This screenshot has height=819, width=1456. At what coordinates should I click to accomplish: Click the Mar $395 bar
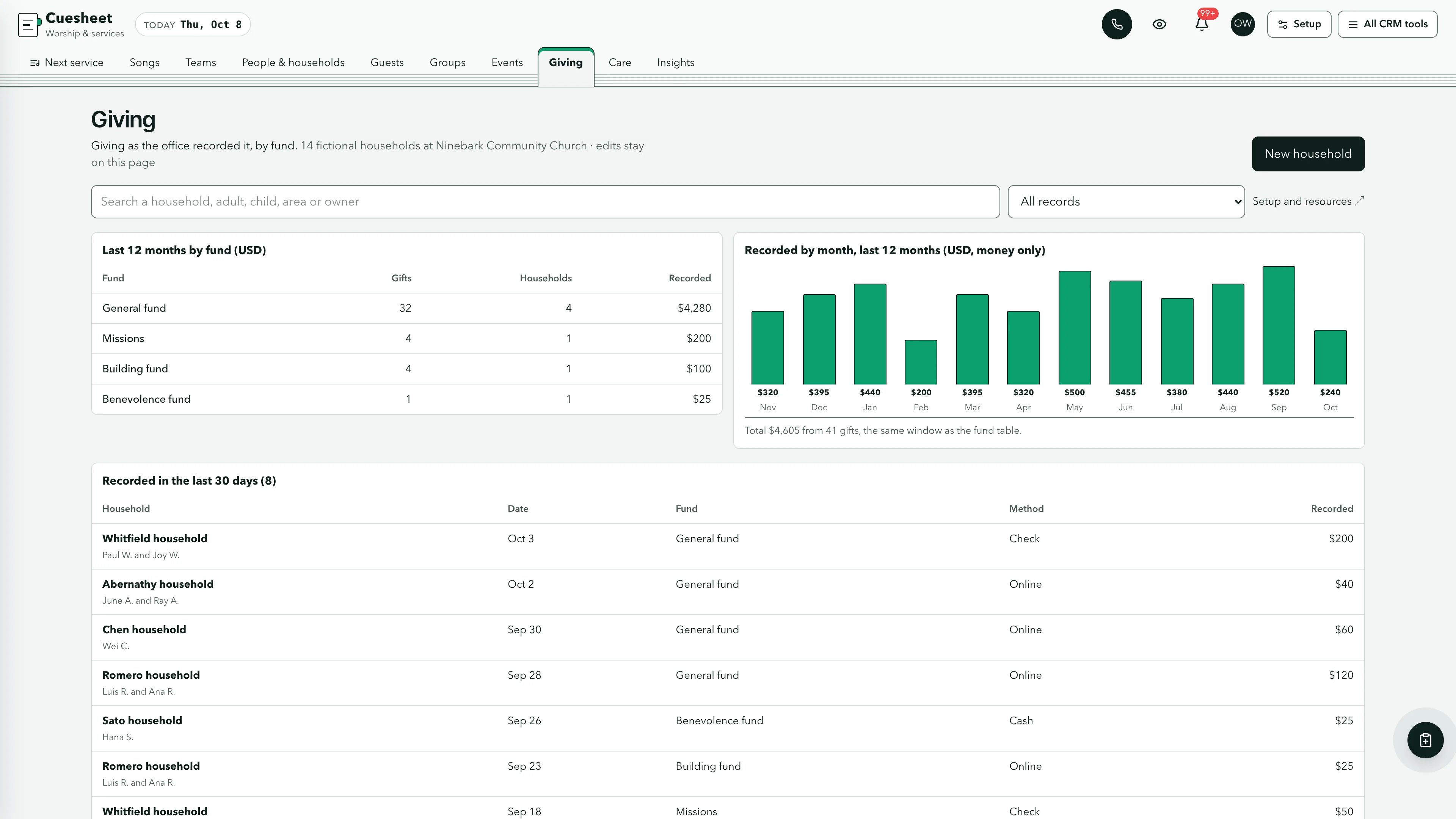point(972,339)
